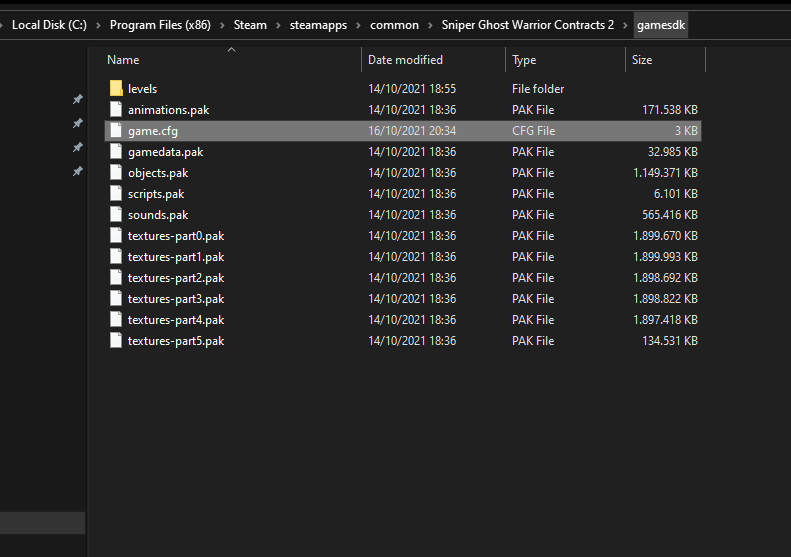Image resolution: width=791 pixels, height=557 pixels.
Task: Sort files by the Name column header
Action: (x=123, y=60)
